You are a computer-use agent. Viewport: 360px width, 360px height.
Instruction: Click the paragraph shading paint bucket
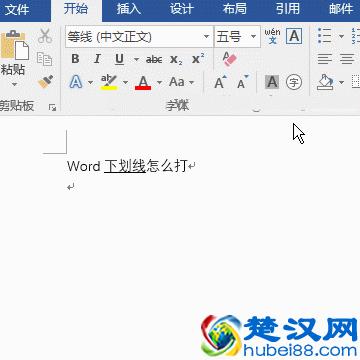click(x=325, y=82)
